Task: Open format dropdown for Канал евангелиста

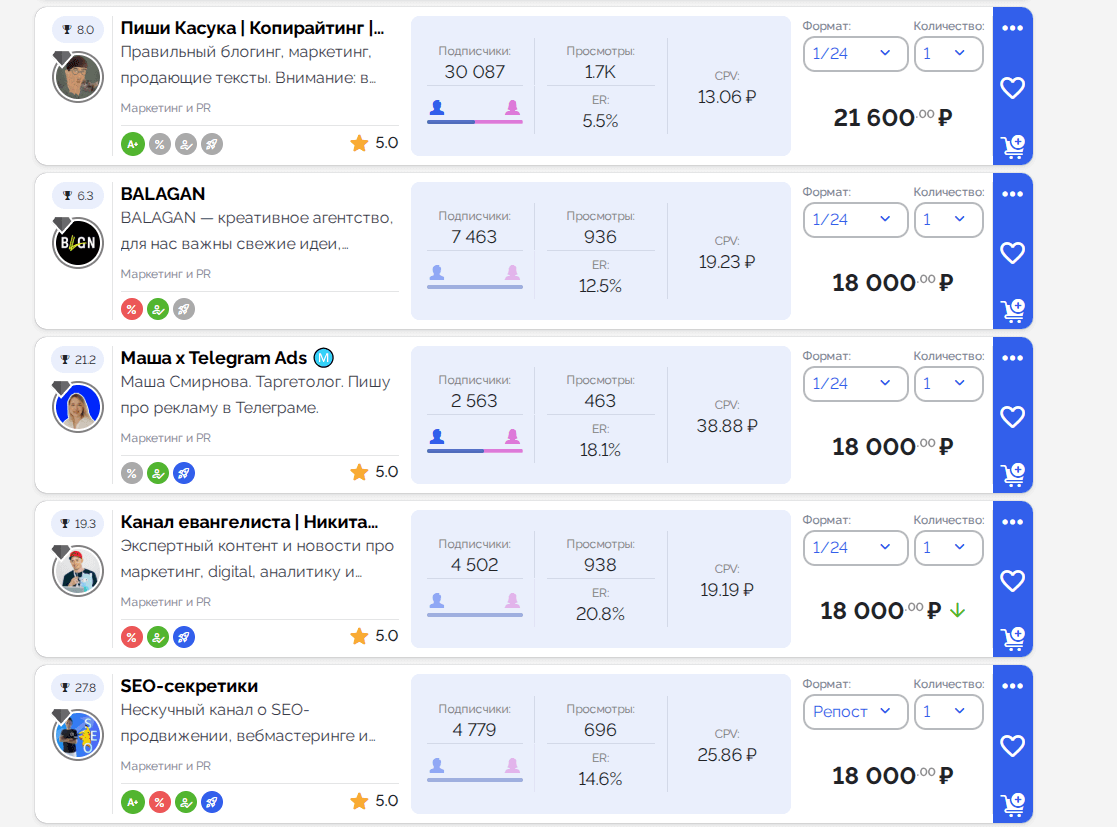Action: tap(856, 548)
